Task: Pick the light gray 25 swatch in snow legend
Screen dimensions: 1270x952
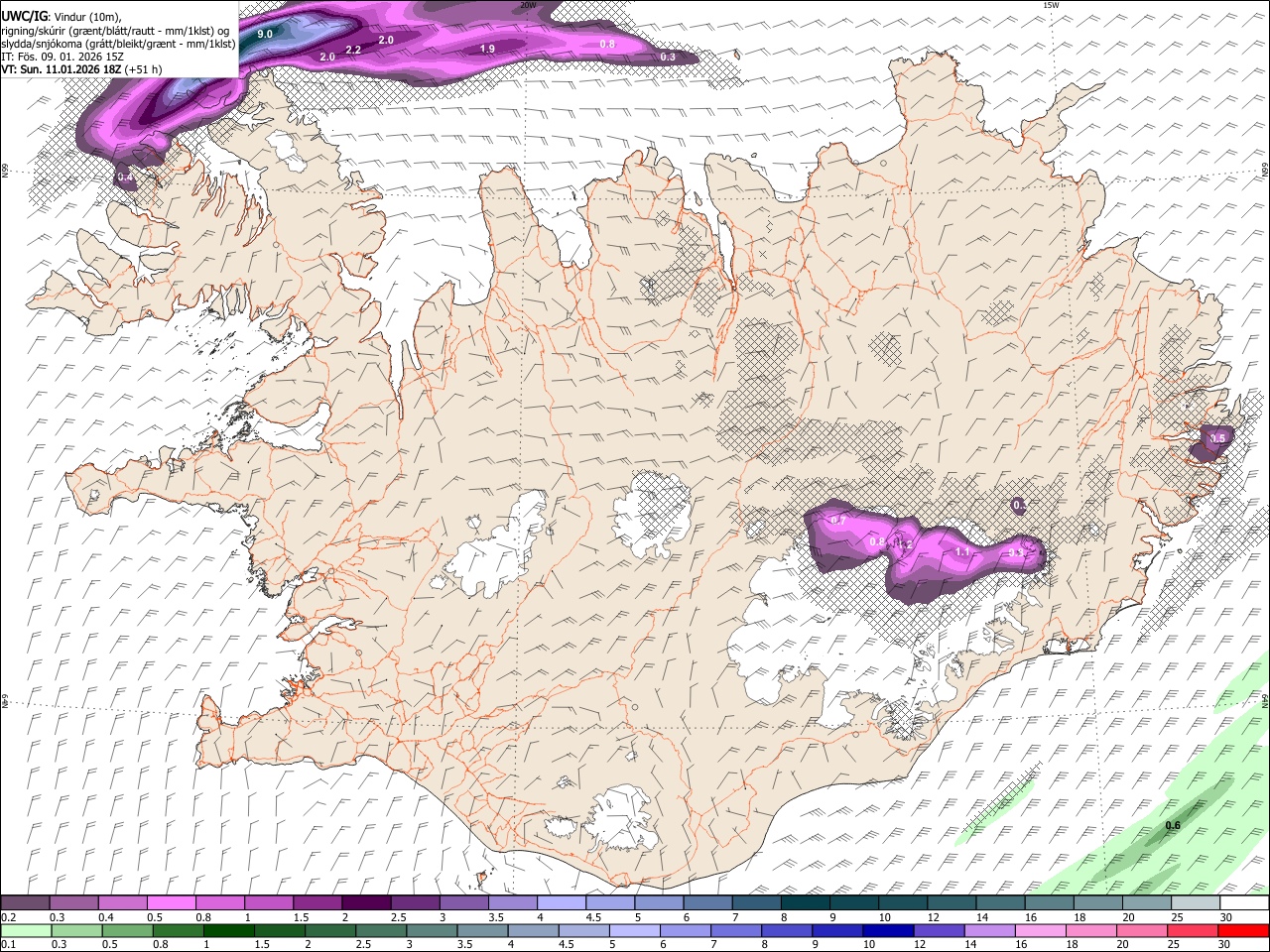Action: point(1195,902)
